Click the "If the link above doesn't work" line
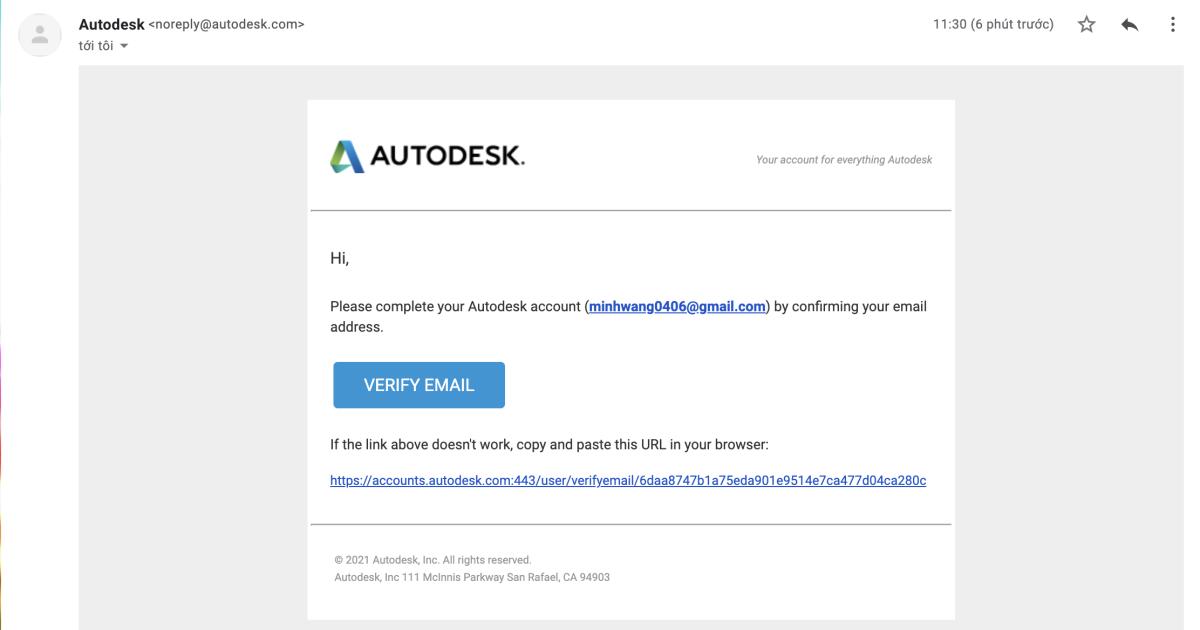The width and height of the screenshot is (1200, 630). 548,444
